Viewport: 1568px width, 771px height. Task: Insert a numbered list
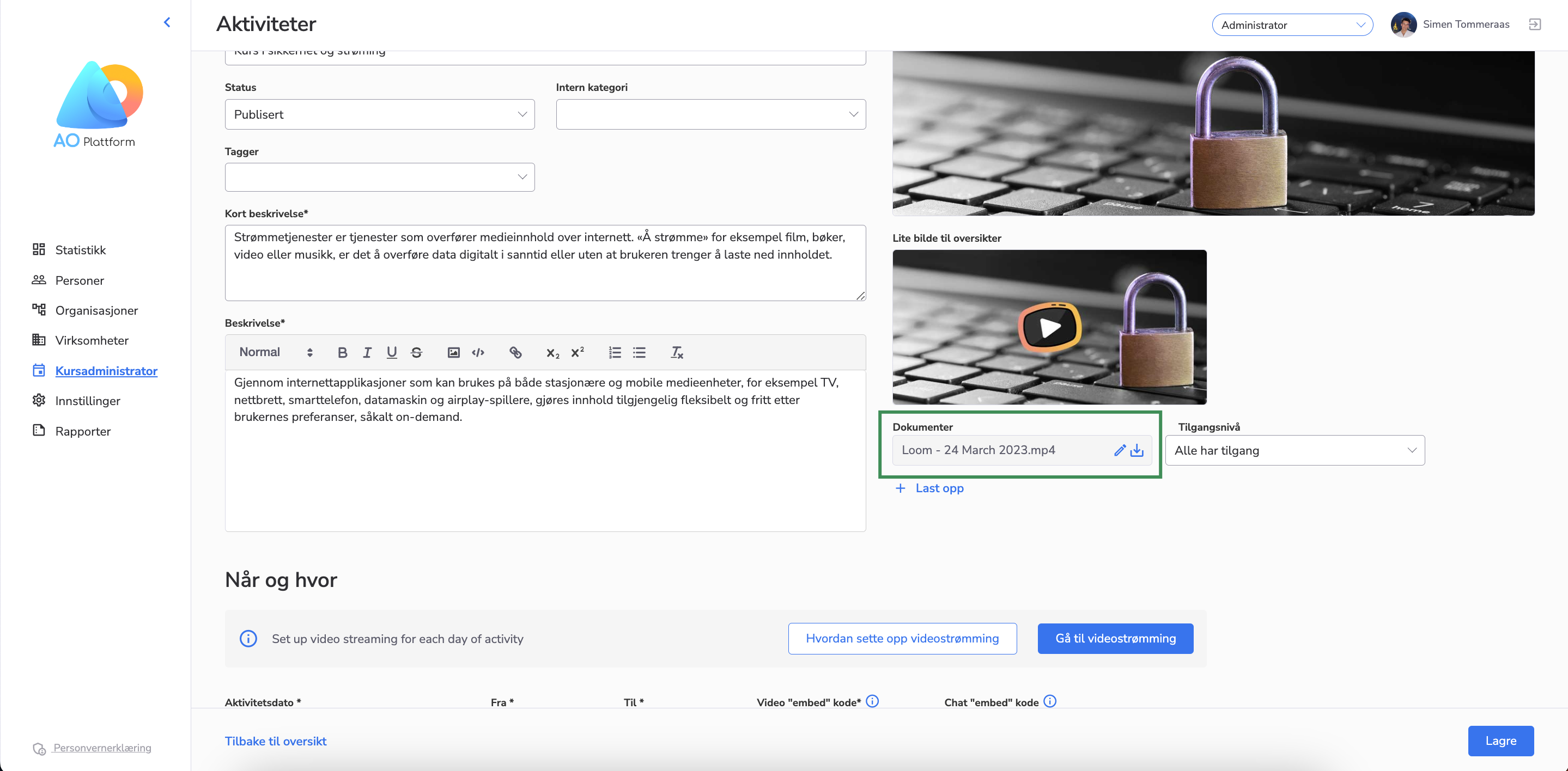[615, 352]
